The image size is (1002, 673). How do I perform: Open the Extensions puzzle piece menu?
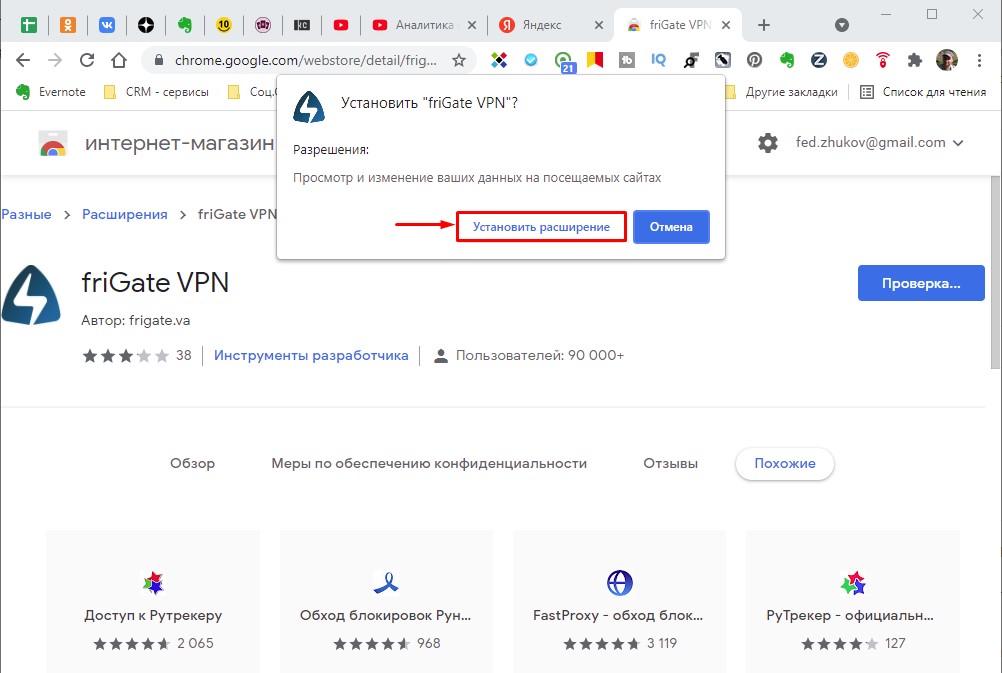914,60
